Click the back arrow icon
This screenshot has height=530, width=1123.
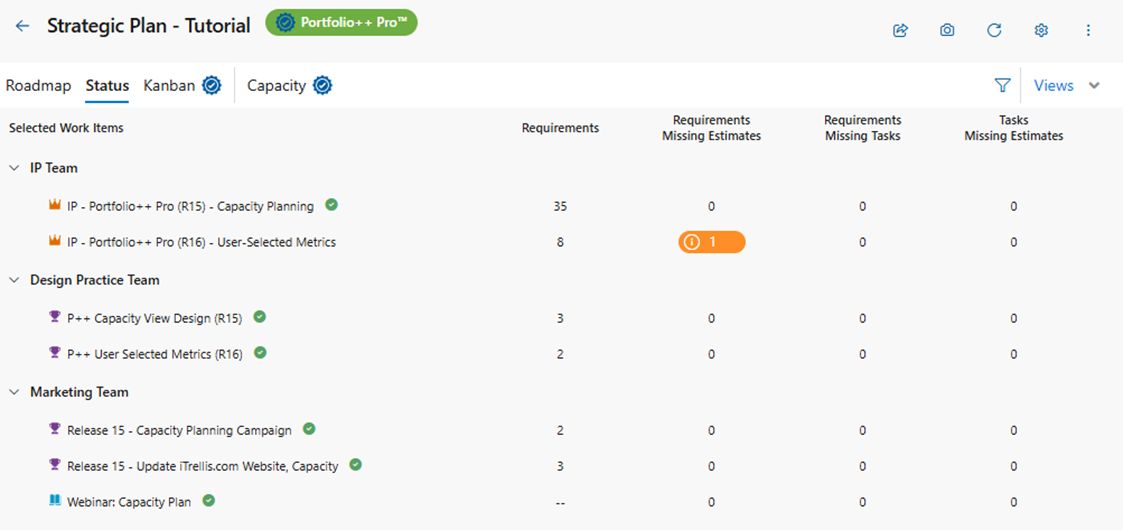pyautogui.click(x=22, y=26)
